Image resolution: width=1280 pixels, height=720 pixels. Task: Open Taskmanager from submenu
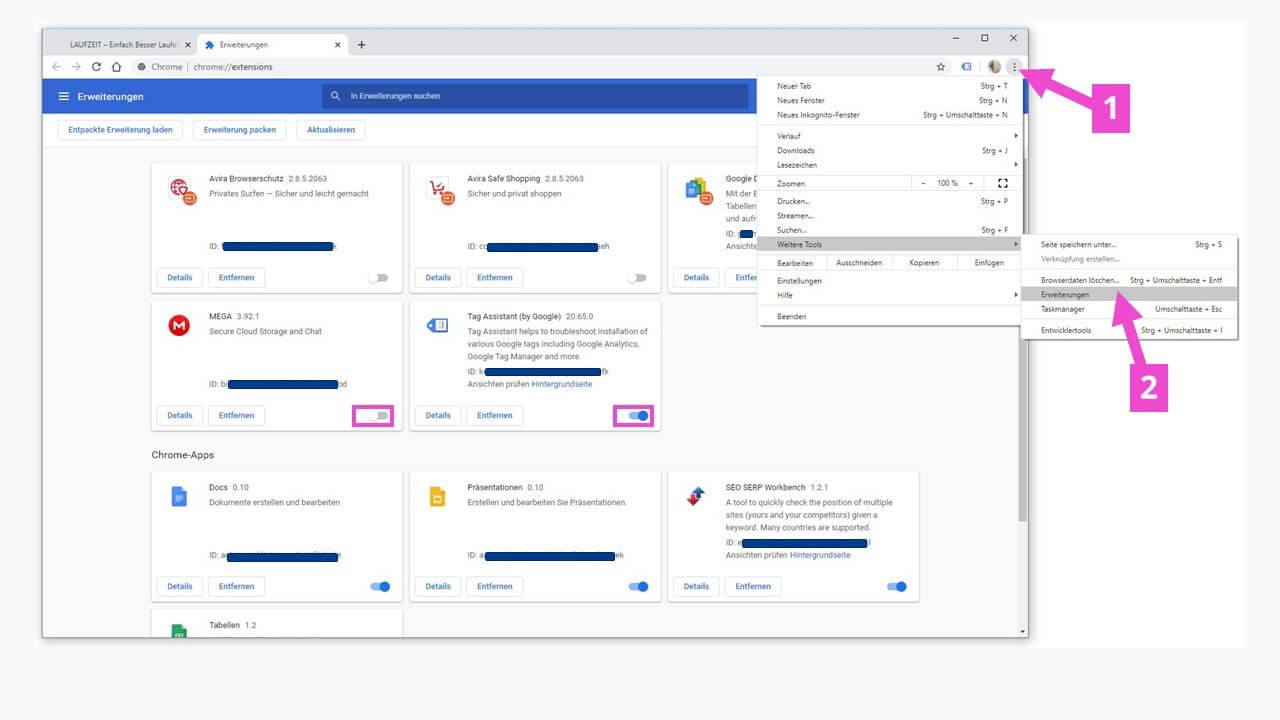tap(1129, 309)
